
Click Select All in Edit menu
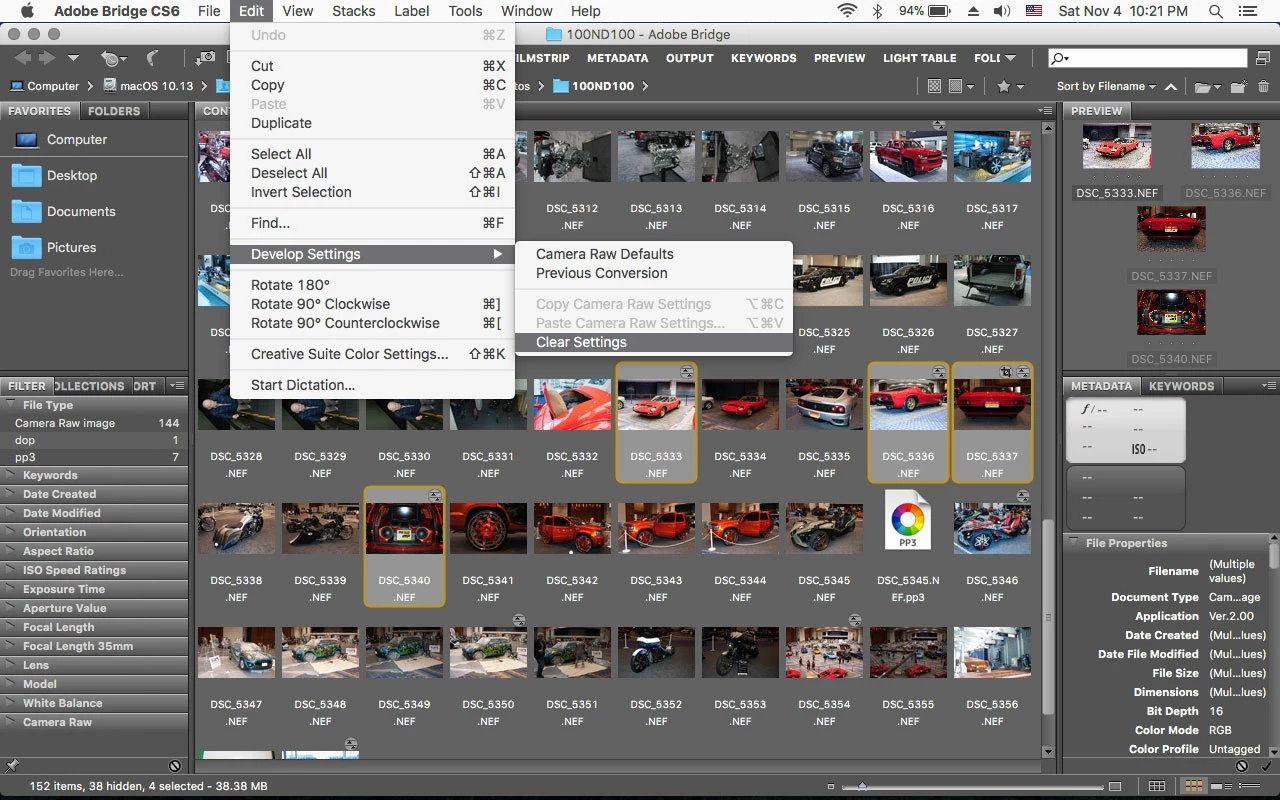(372, 154)
